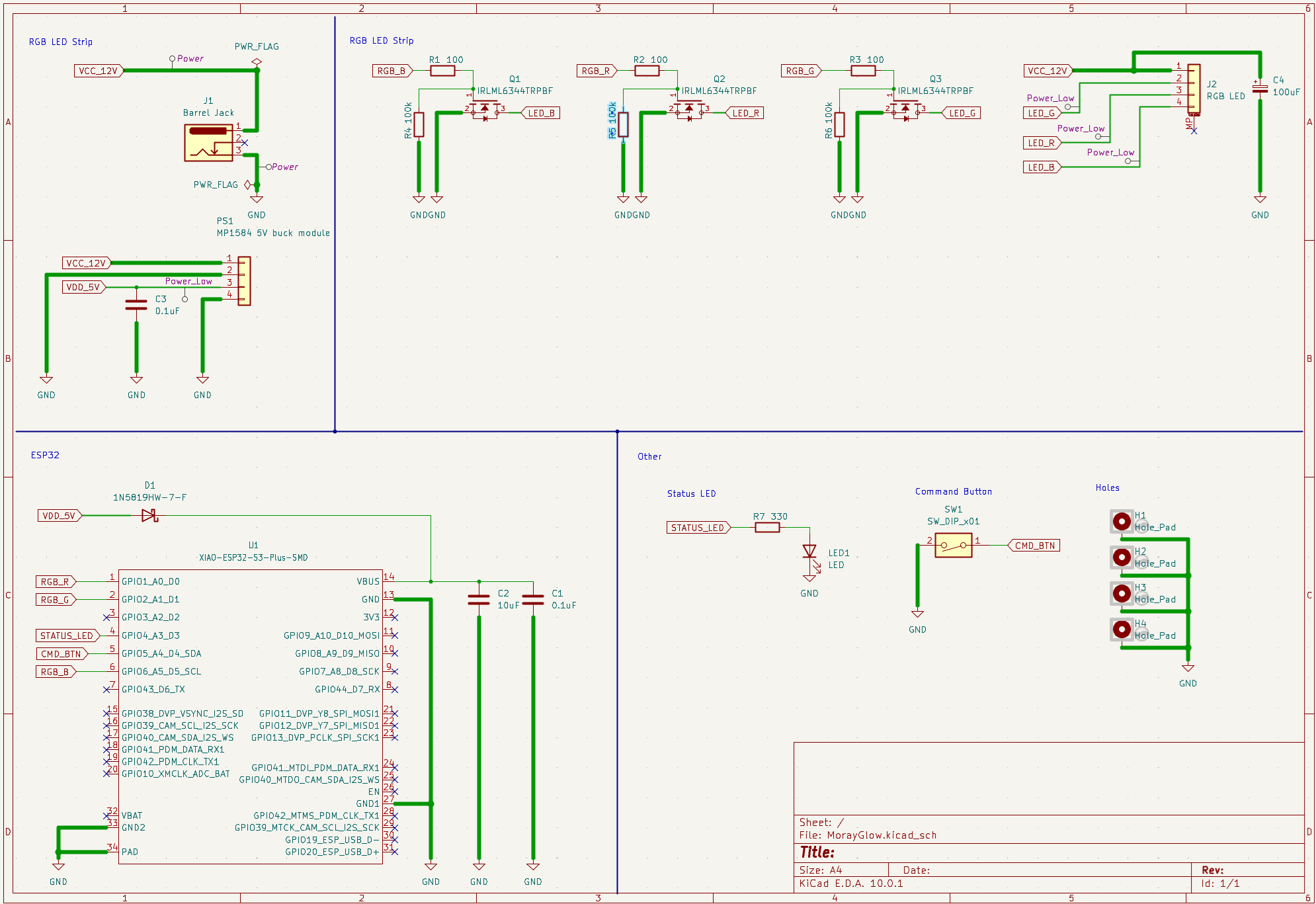The height and width of the screenshot is (904, 1316).
Task: Select capacitor C4 100uF symbol
Action: pyautogui.click(x=1260, y=89)
